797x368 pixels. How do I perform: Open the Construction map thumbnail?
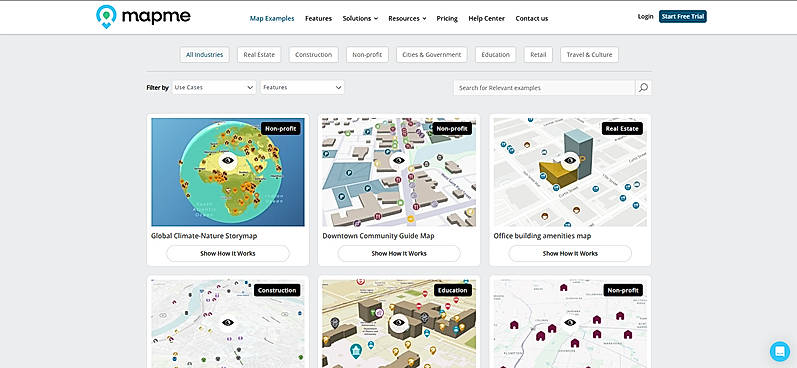coord(228,324)
